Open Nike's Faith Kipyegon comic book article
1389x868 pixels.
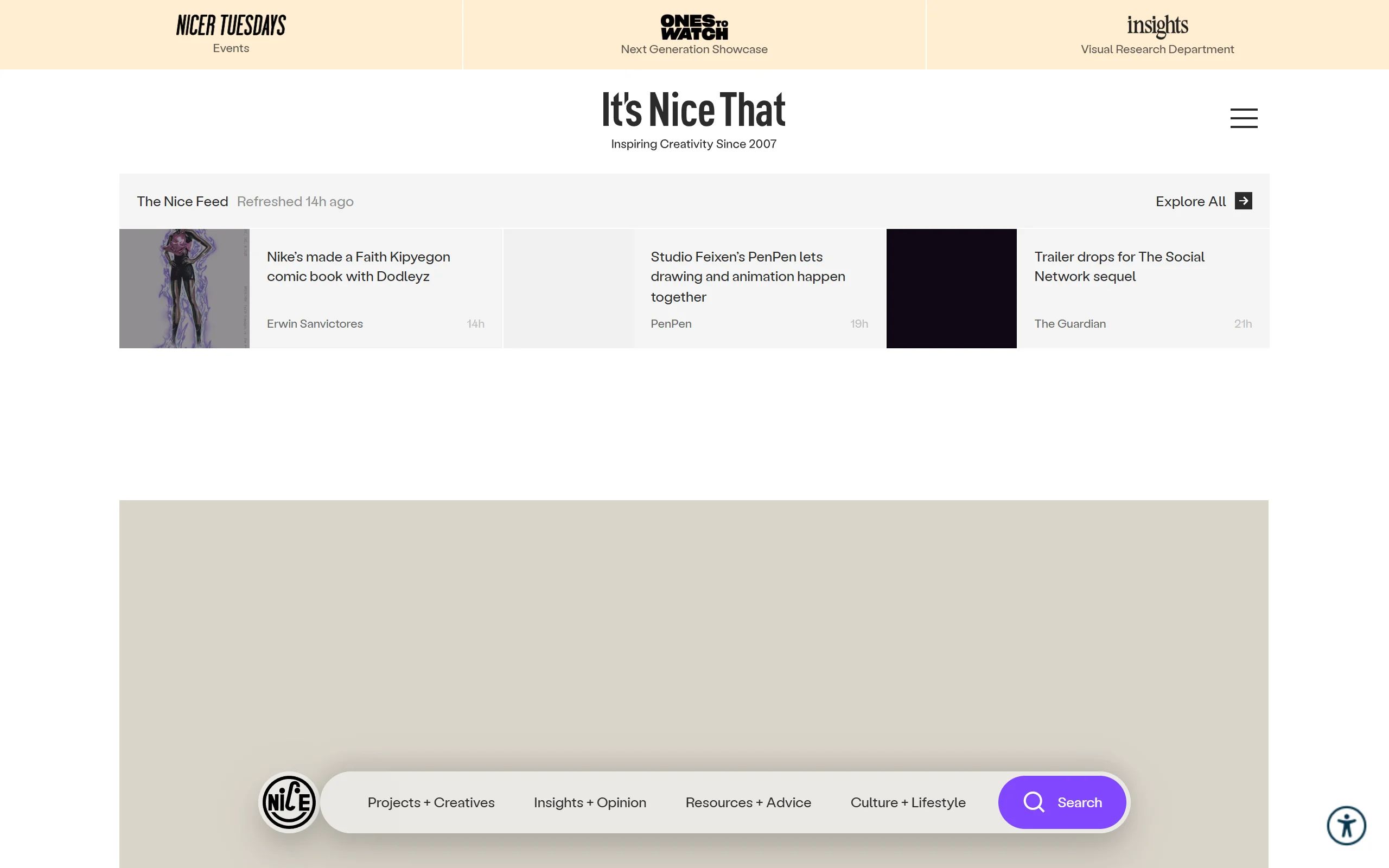tap(359, 266)
